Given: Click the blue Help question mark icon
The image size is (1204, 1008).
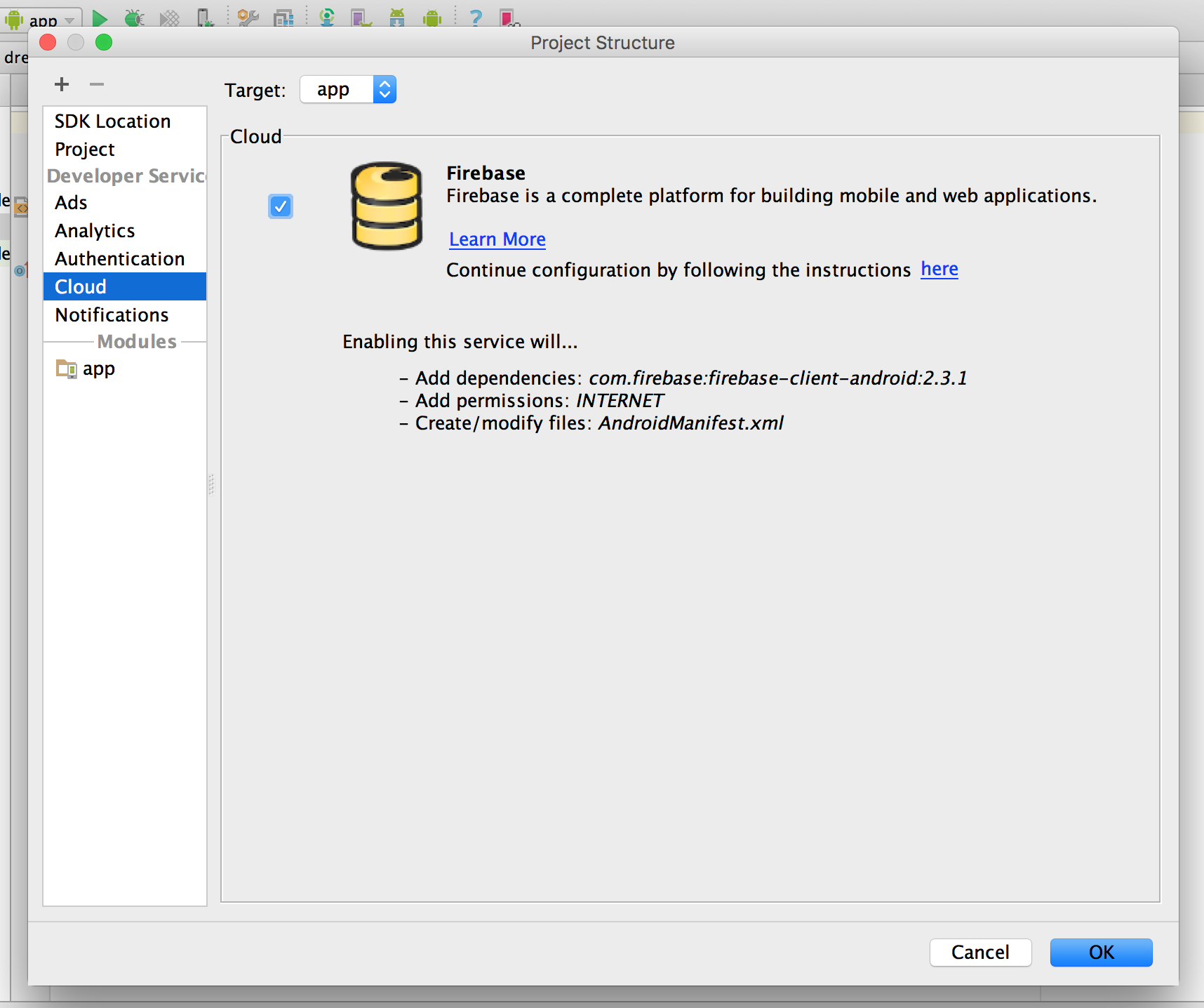Looking at the screenshot, I should click(x=476, y=18).
